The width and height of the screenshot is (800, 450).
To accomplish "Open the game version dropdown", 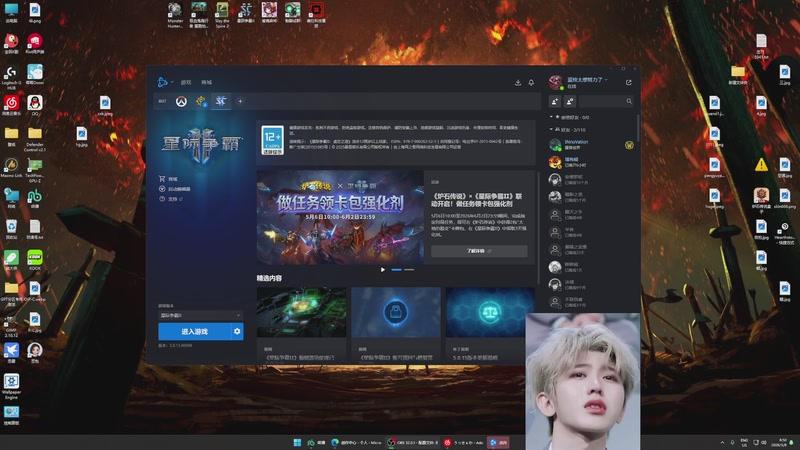I will click(201, 315).
